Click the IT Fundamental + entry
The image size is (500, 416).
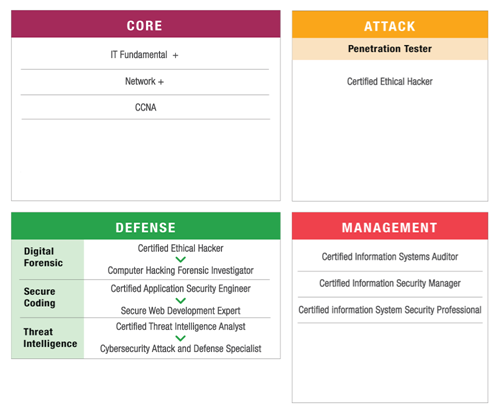(x=144, y=55)
